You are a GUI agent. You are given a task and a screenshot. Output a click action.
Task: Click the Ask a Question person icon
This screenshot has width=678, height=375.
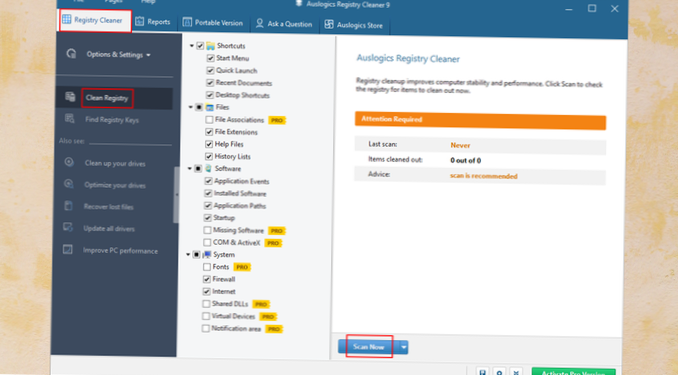pyautogui.click(x=259, y=23)
